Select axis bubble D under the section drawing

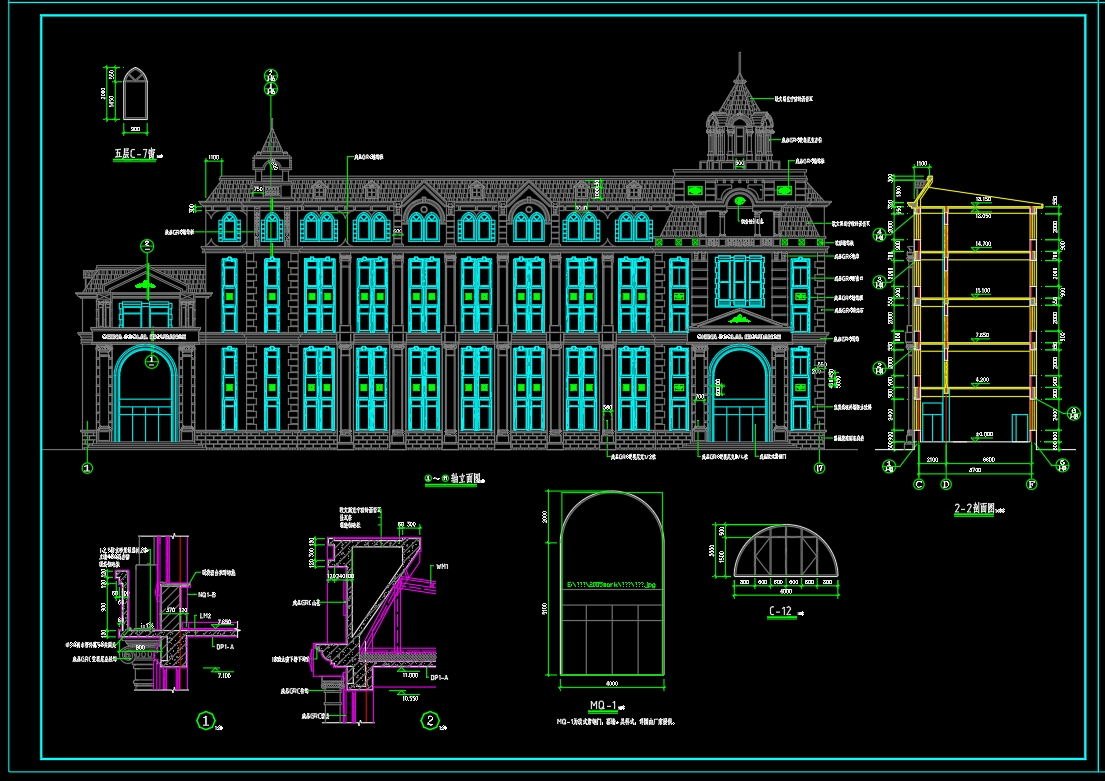pyautogui.click(x=945, y=485)
